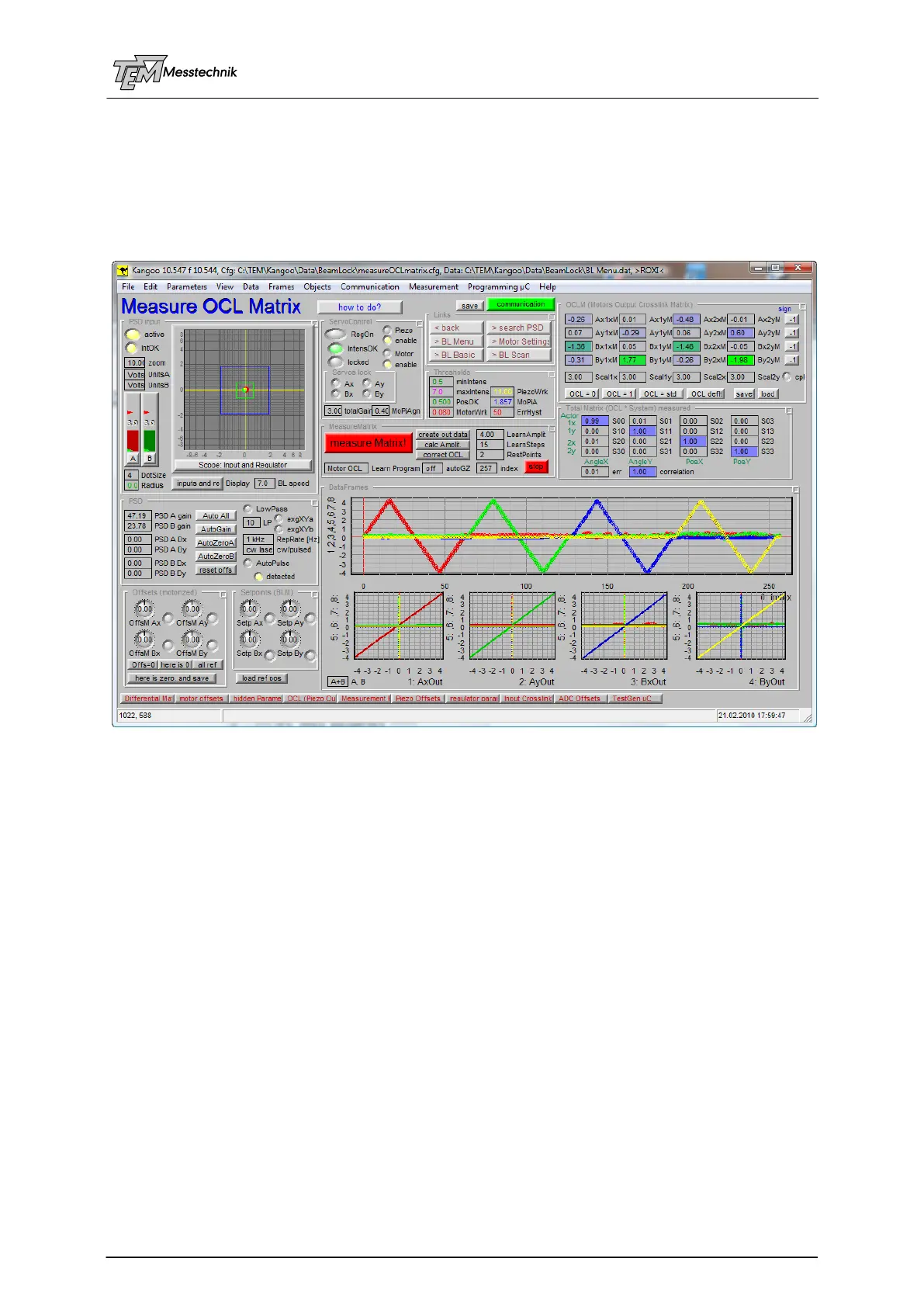
Task: Click the correct OCL button
Action: click(443, 455)
